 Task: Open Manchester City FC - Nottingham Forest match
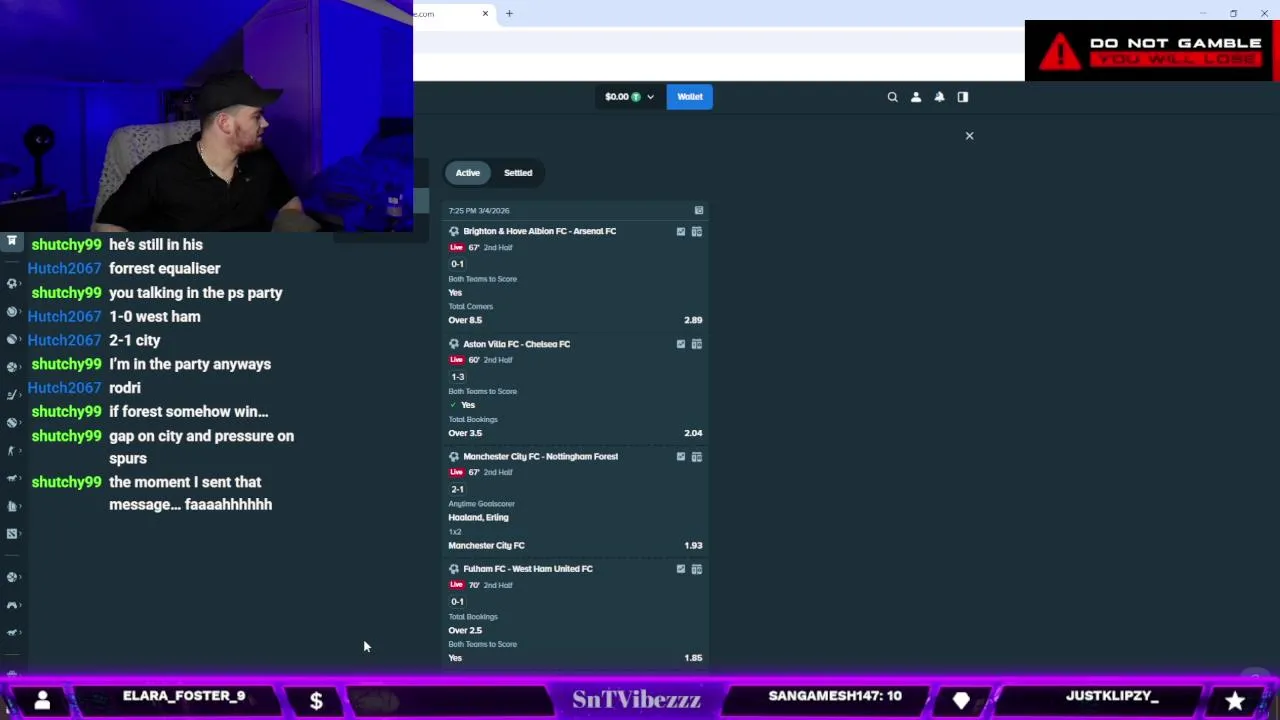click(540, 456)
